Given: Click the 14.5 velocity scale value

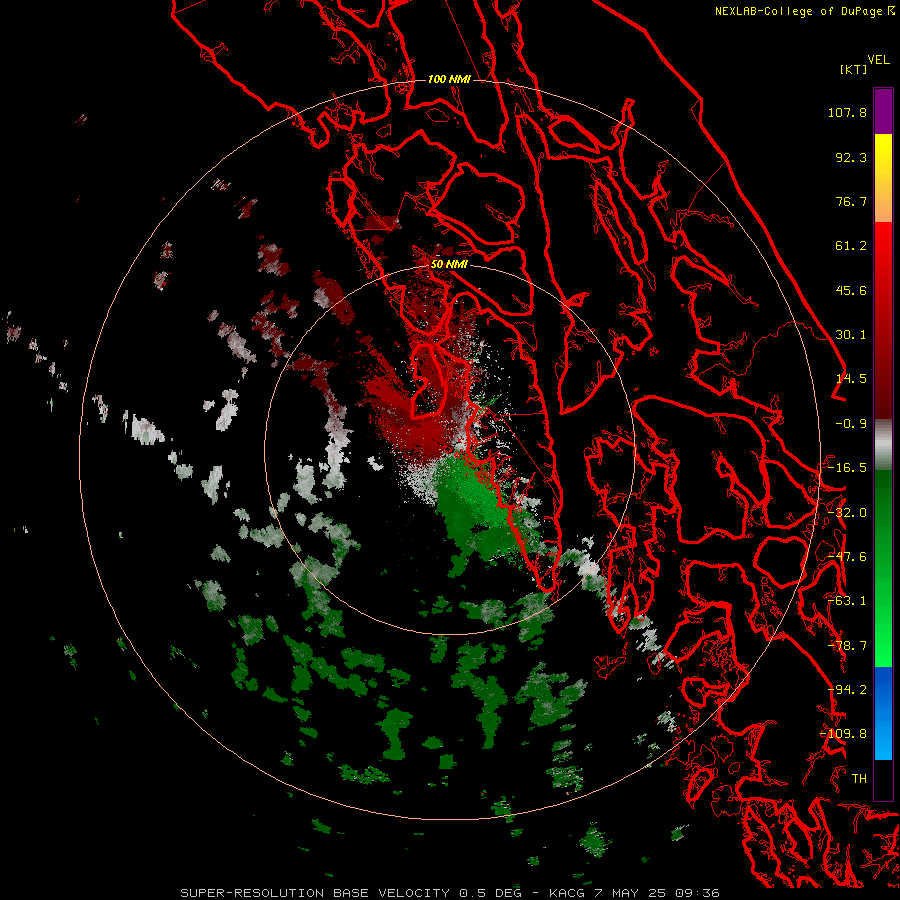Looking at the screenshot, I should point(851,379).
